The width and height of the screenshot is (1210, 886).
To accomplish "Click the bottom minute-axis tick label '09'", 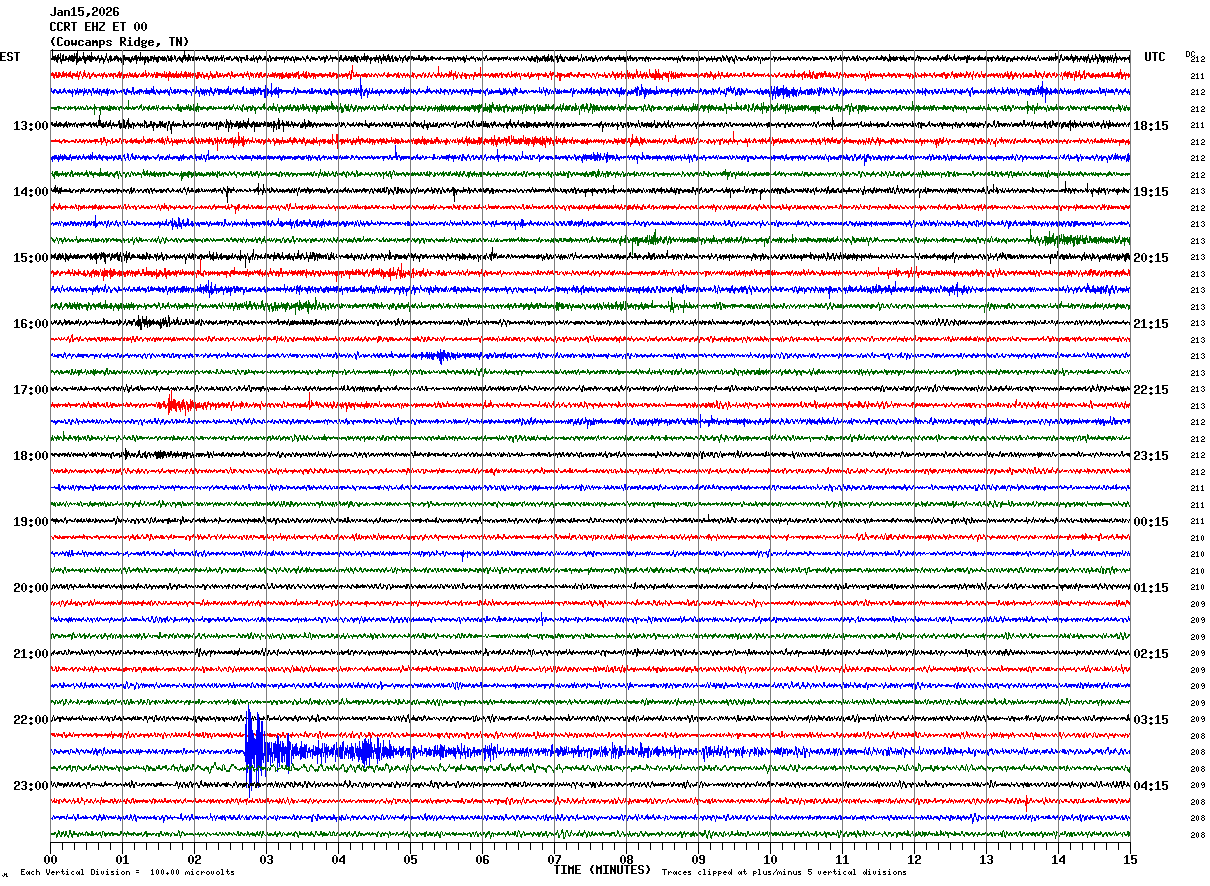I will tap(698, 859).
